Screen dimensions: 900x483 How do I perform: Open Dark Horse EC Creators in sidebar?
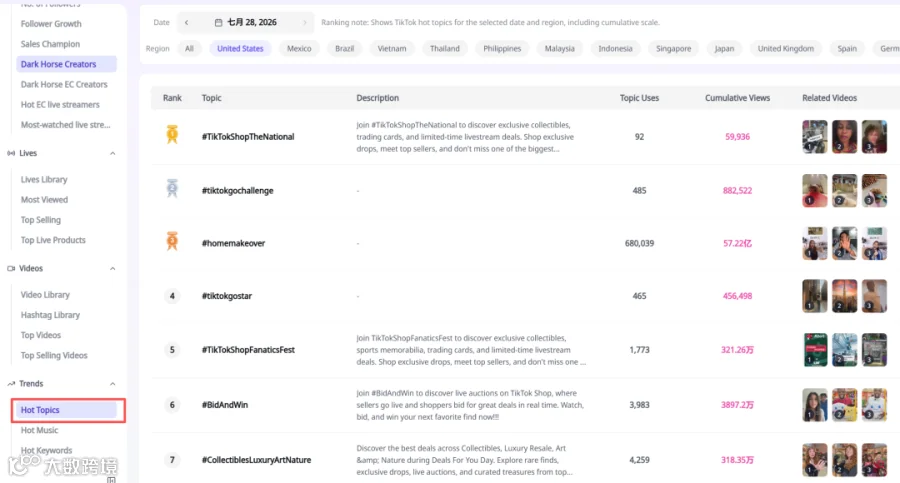coord(64,84)
